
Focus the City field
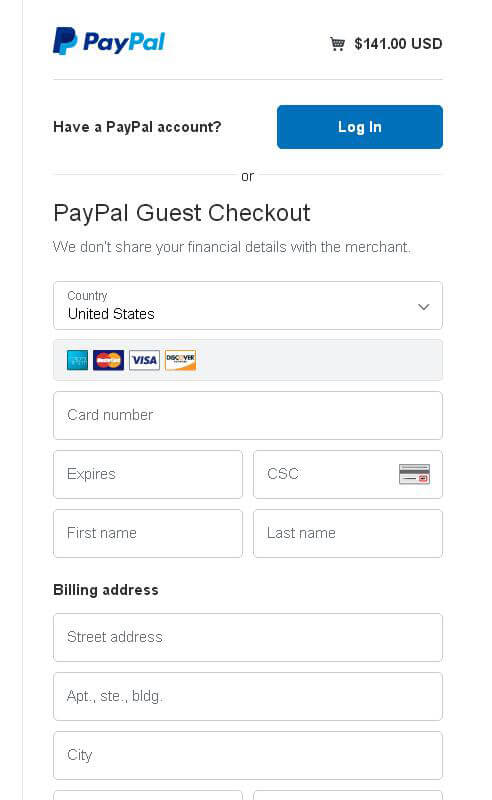tap(248, 756)
